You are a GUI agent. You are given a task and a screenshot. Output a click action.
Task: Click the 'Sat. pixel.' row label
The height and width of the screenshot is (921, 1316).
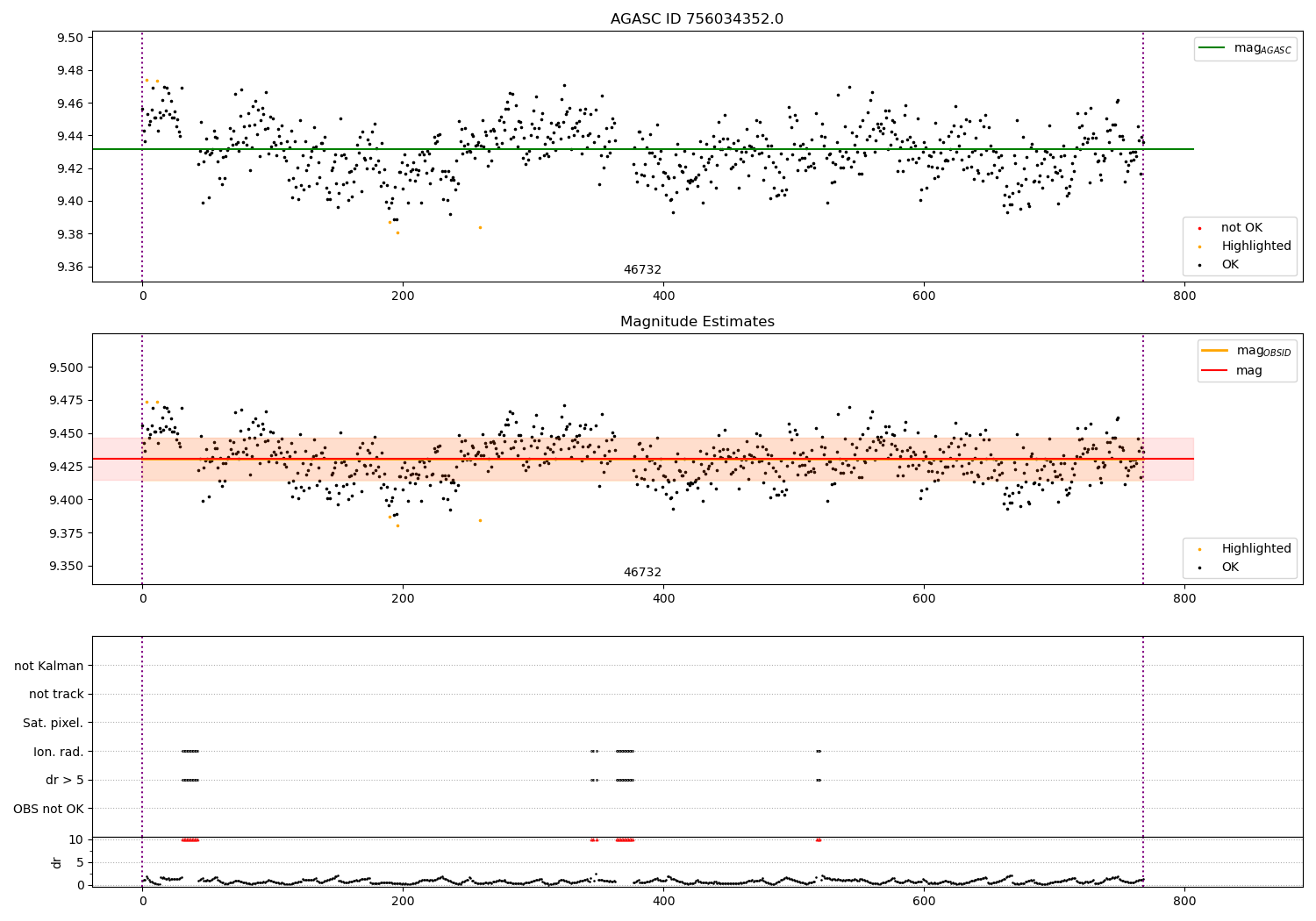pyautogui.click(x=54, y=724)
